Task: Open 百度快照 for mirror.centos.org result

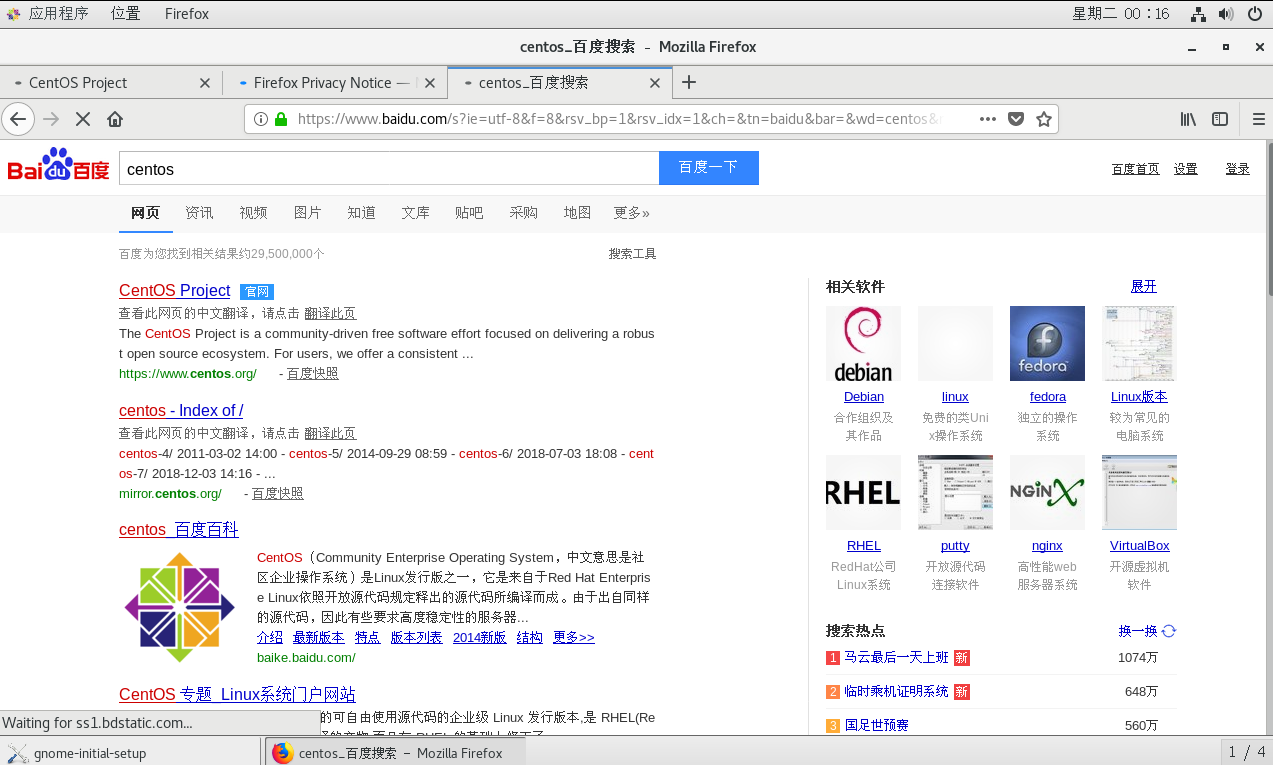Action: tap(277, 493)
